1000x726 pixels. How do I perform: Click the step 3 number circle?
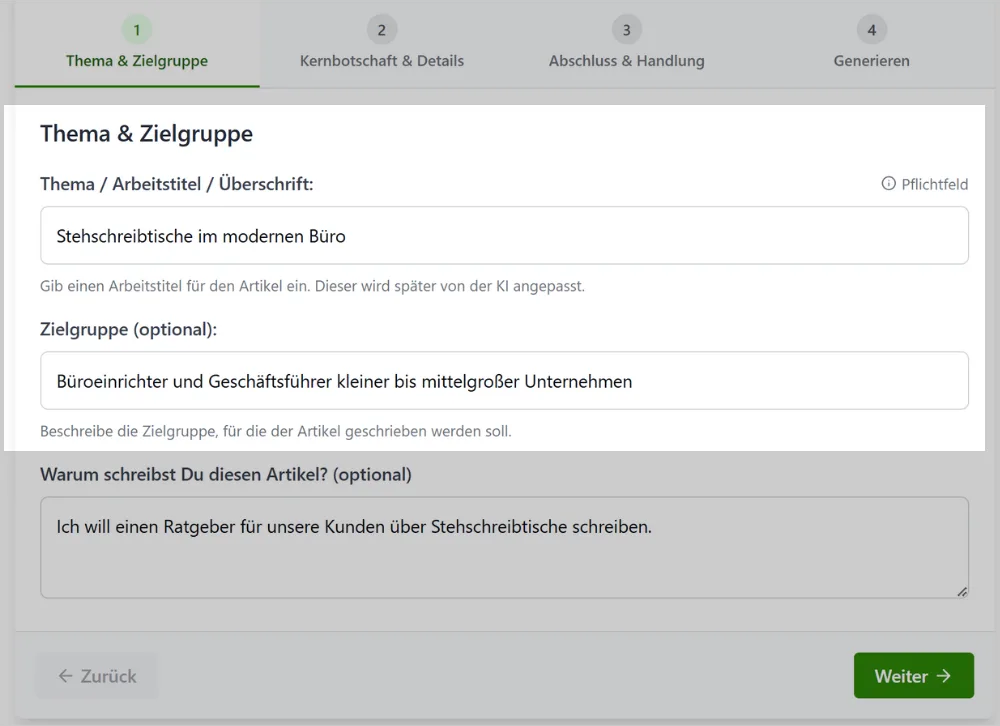tap(626, 29)
